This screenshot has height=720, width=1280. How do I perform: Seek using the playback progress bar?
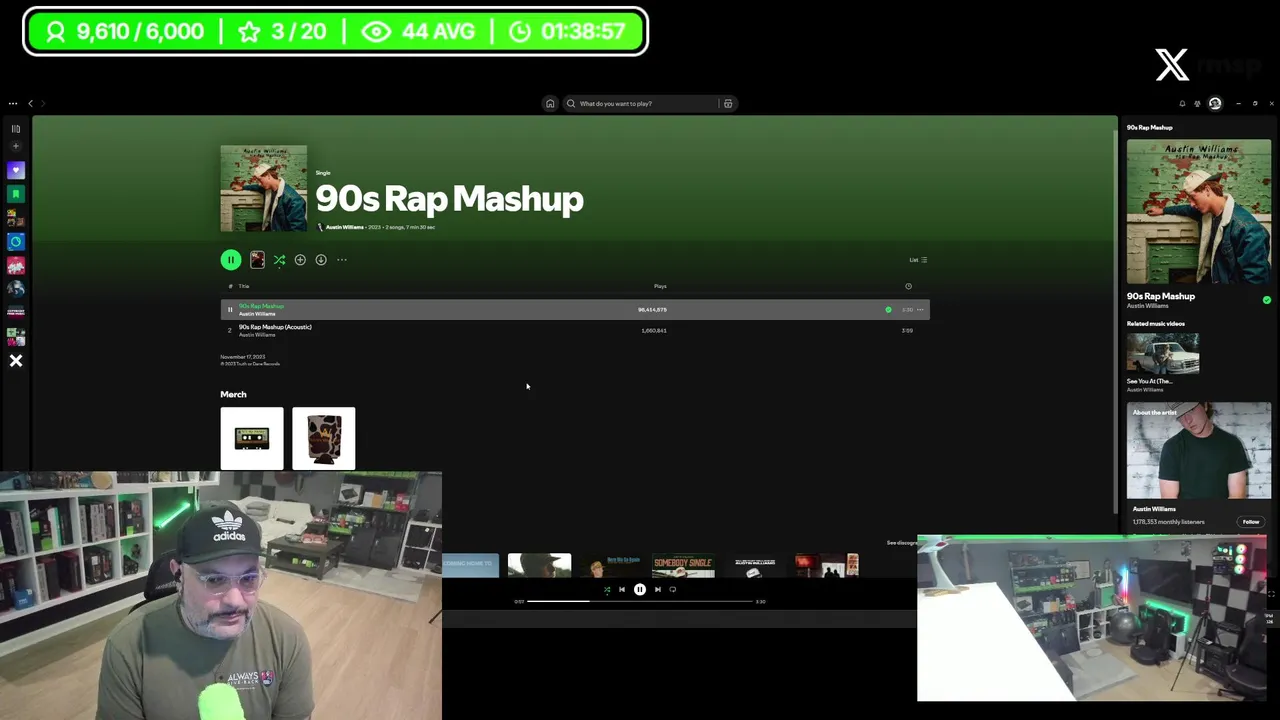click(640, 602)
